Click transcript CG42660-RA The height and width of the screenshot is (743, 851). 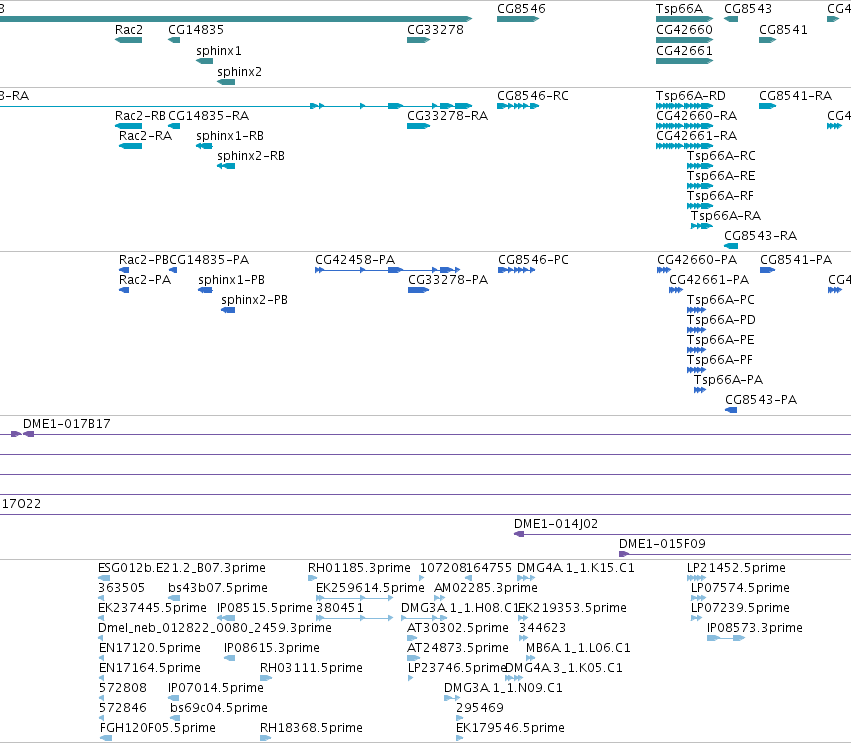pyautogui.click(x=684, y=126)
